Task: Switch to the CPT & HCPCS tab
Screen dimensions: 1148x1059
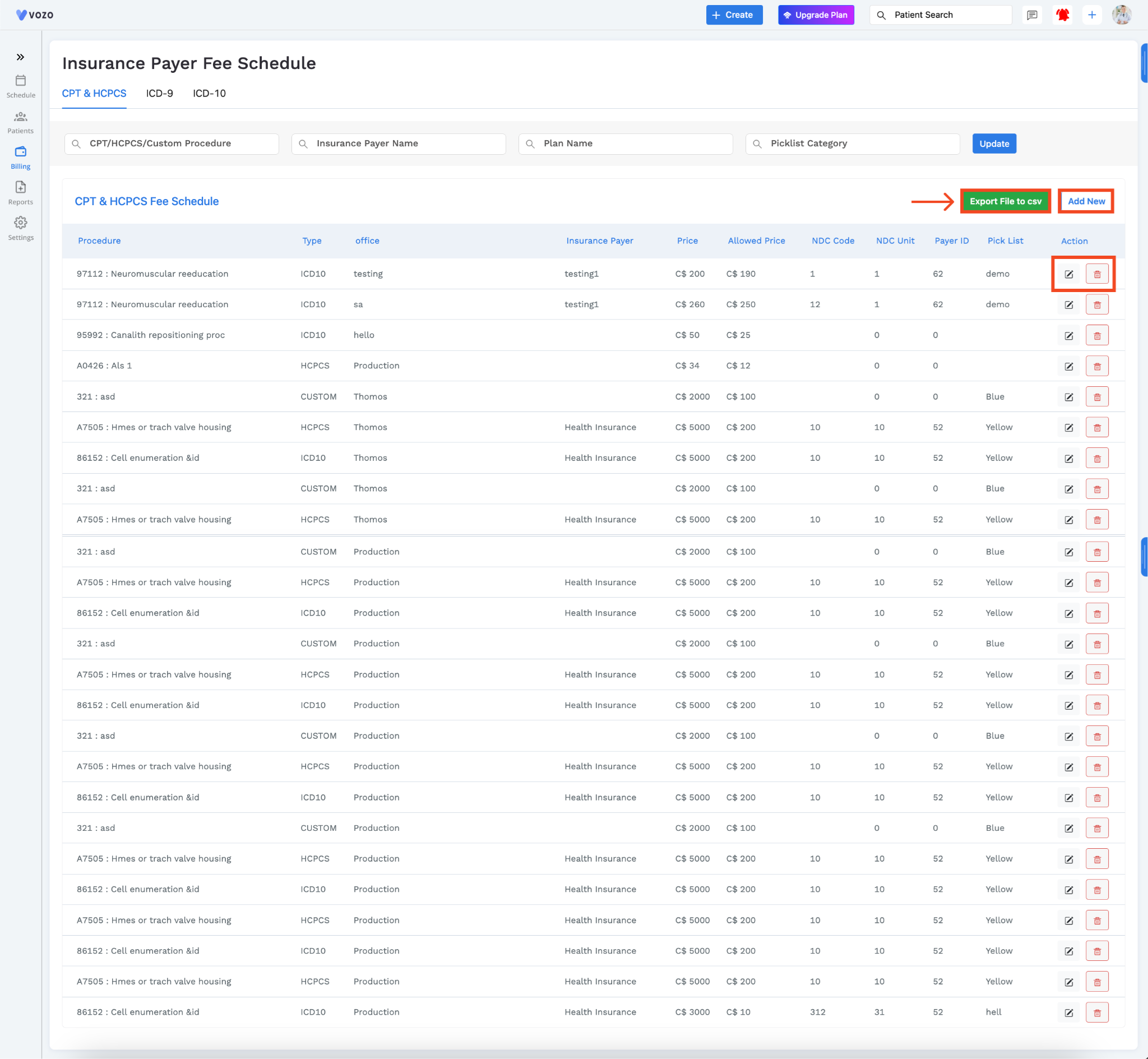Action: pyautogui.click(x=94, y=94)
